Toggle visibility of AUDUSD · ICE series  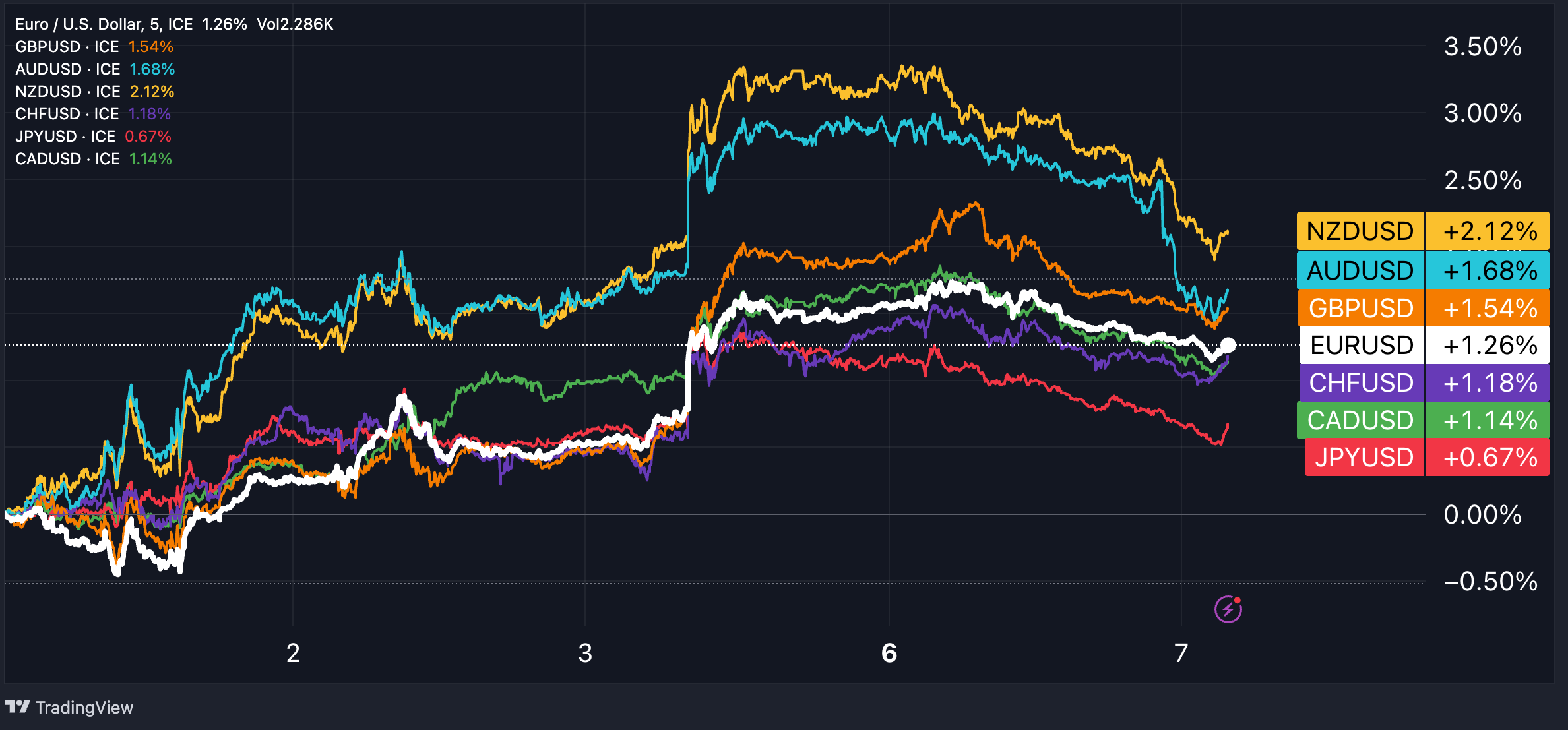pyautogui.click(x=66, y=69)
